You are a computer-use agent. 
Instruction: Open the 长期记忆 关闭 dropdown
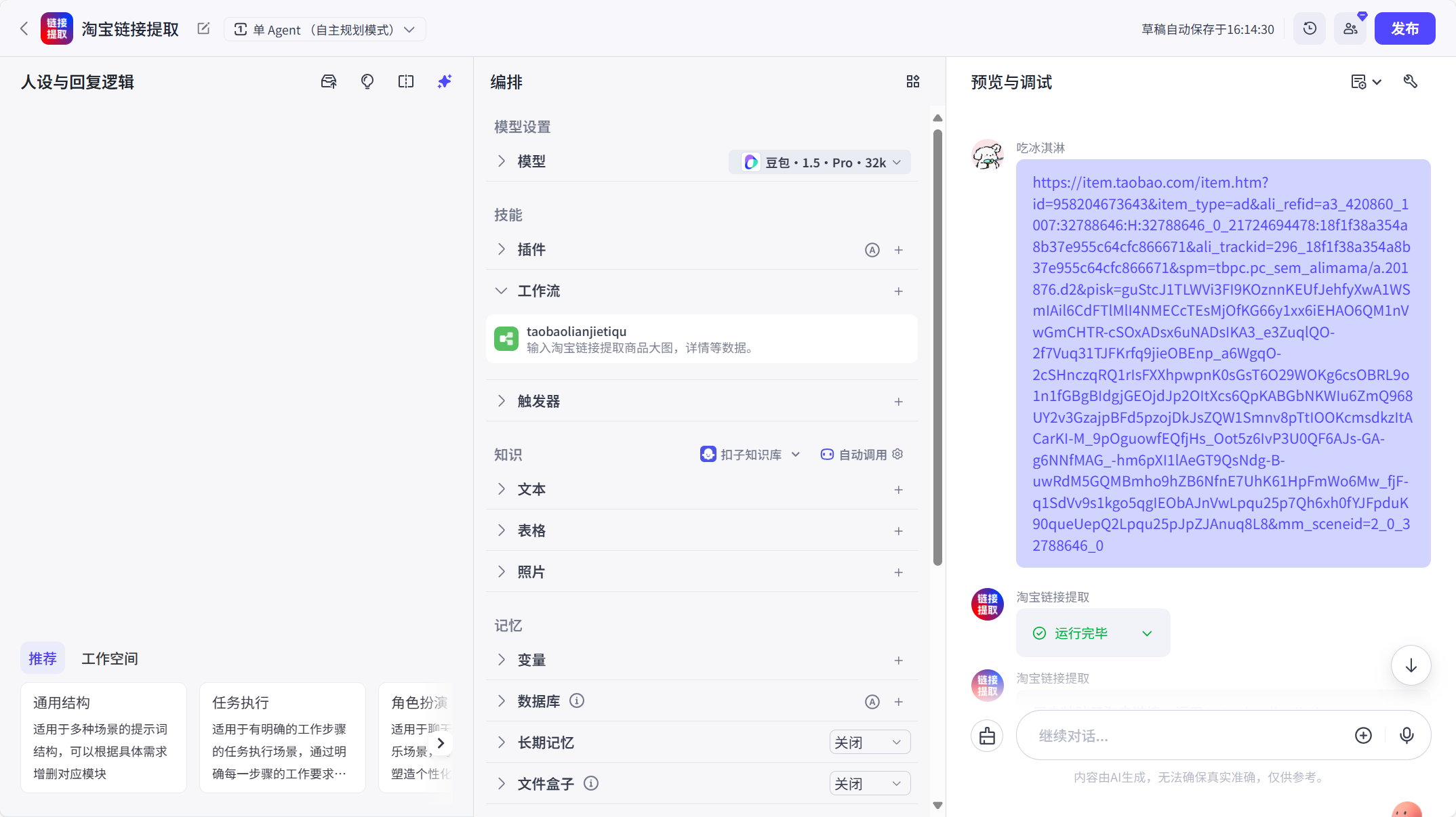[870, 742]
